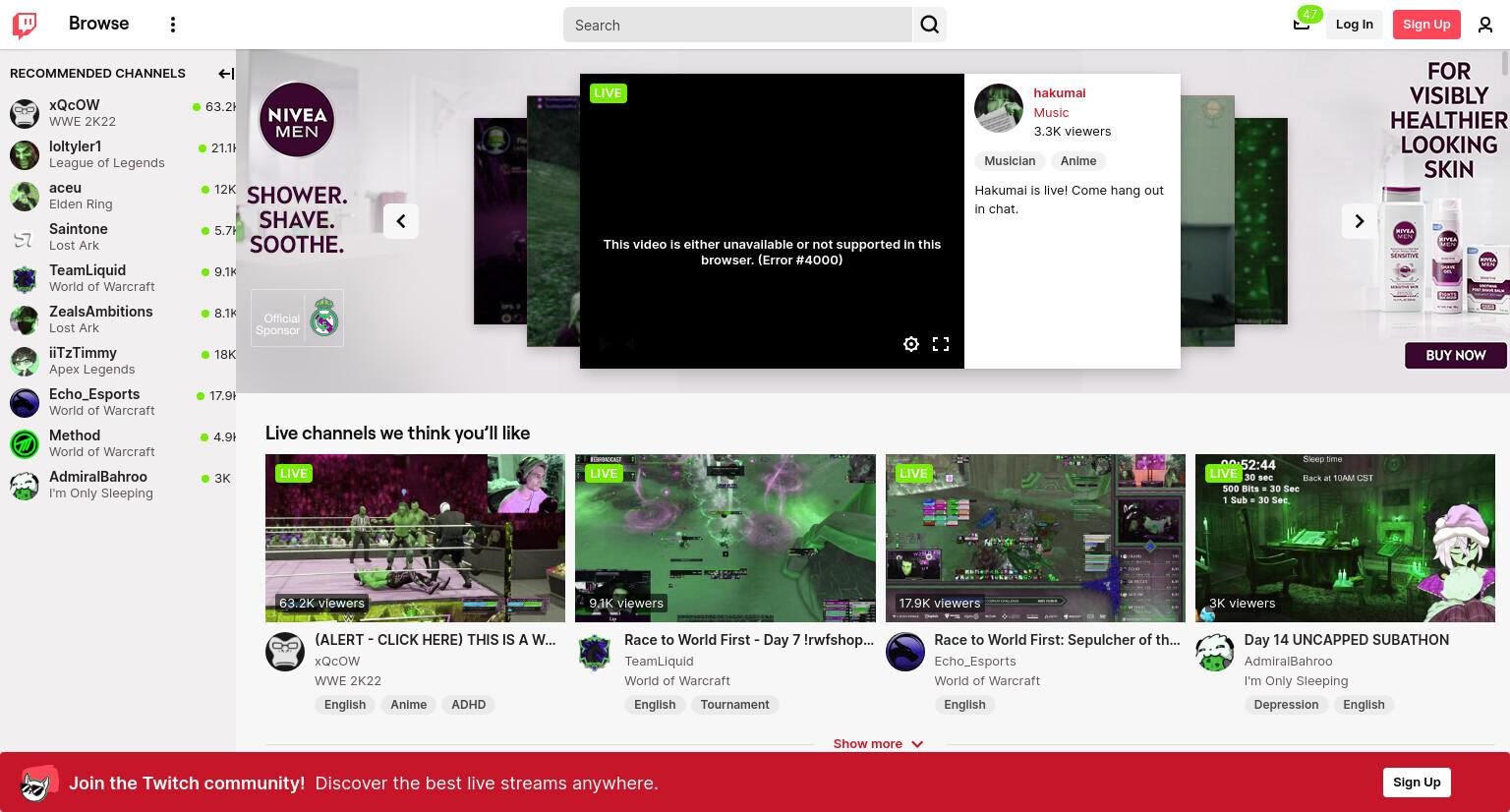Open Nivea Men advertisement logo
Image resolution: width=1510 pixels, height=812 pixels.
[297, 120]
